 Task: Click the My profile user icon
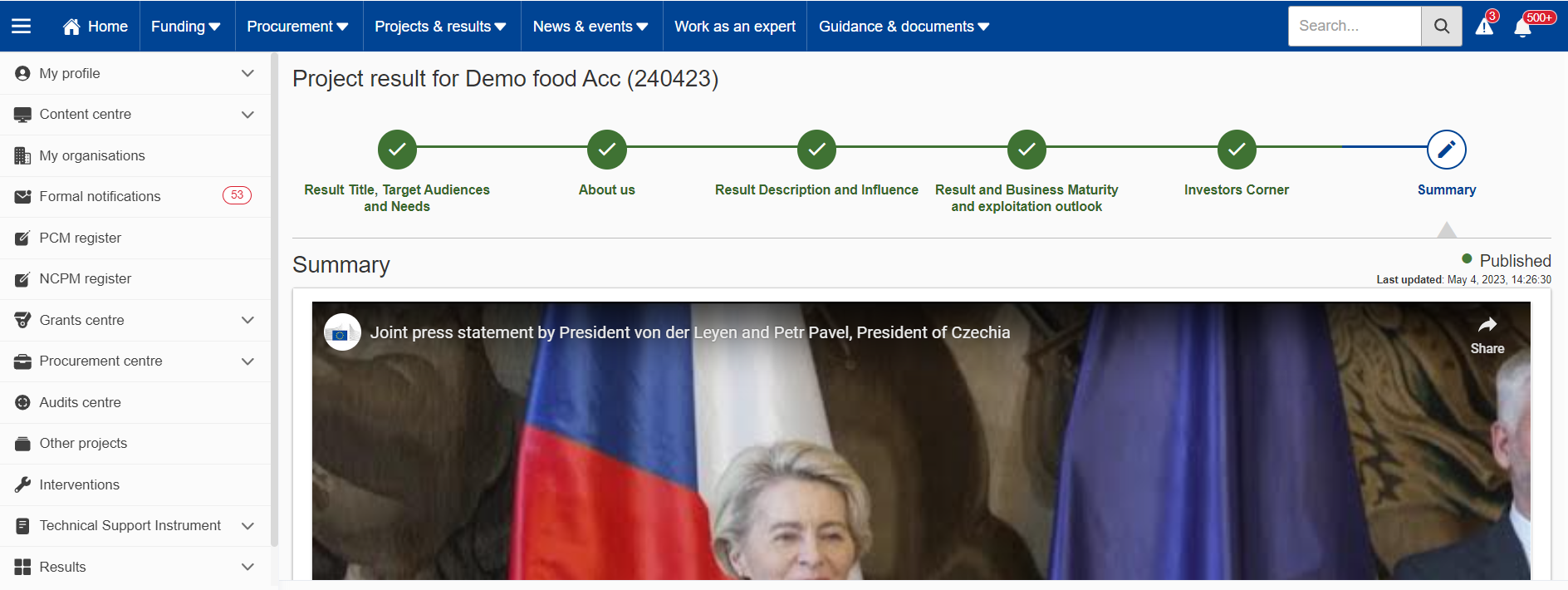22,73
